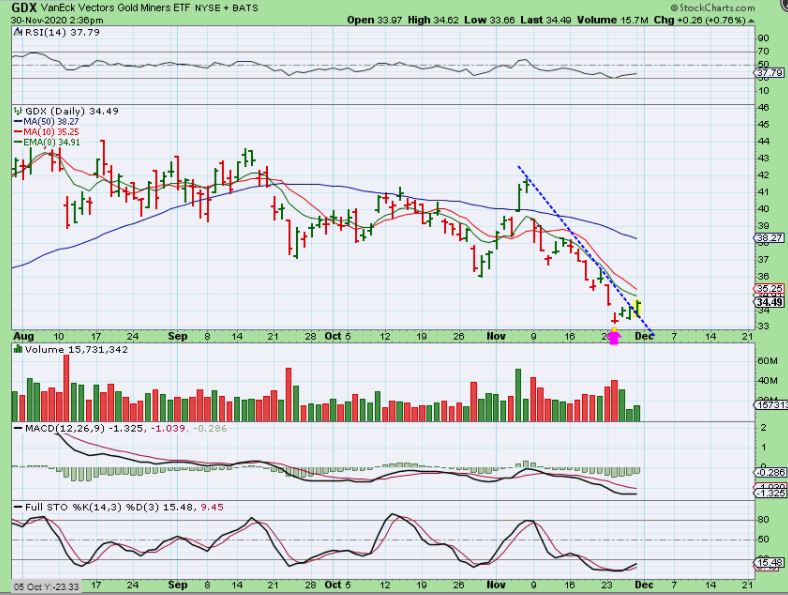
Task: Click the red MA(10) legend line marker
Action: click(x=18, y=132)
